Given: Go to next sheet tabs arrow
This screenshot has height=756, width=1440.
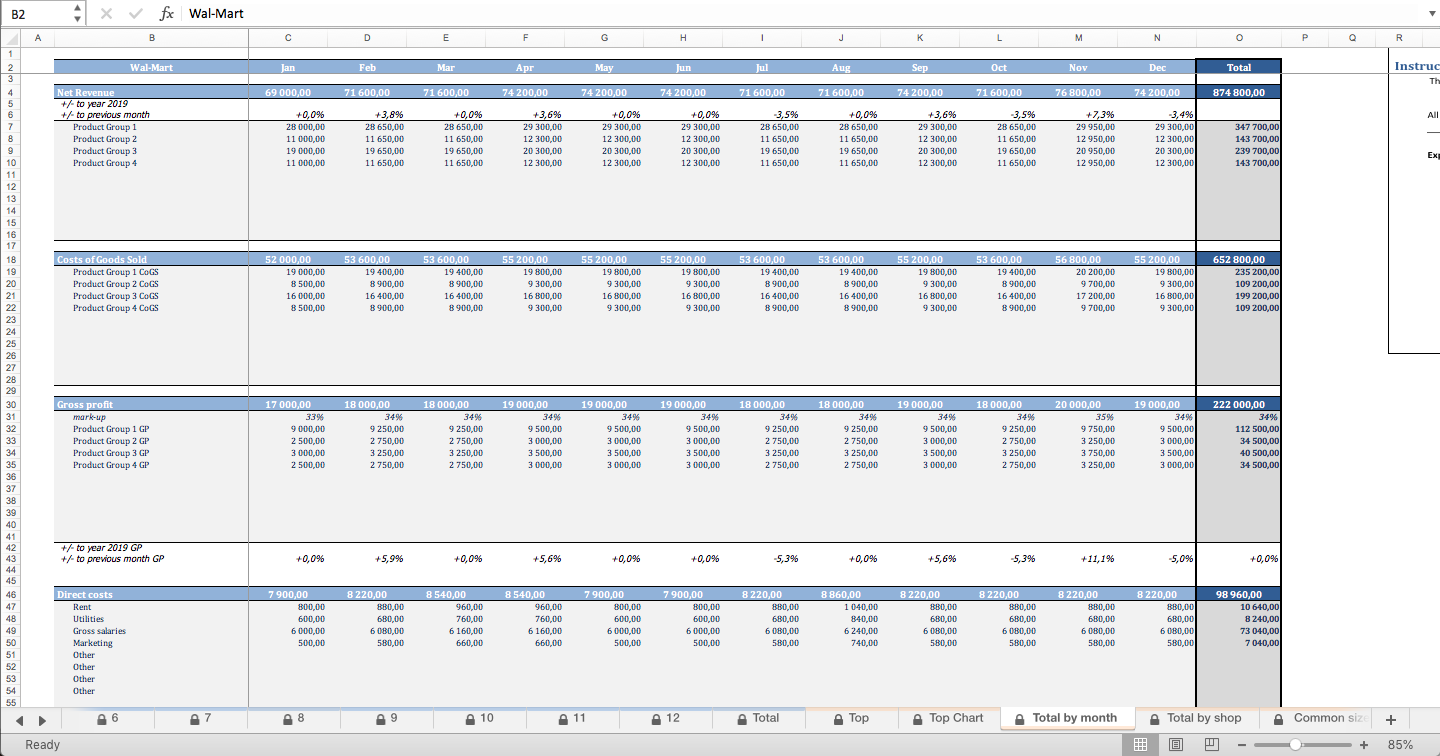Looking at the screenshot, I should (x=42, y=719).
